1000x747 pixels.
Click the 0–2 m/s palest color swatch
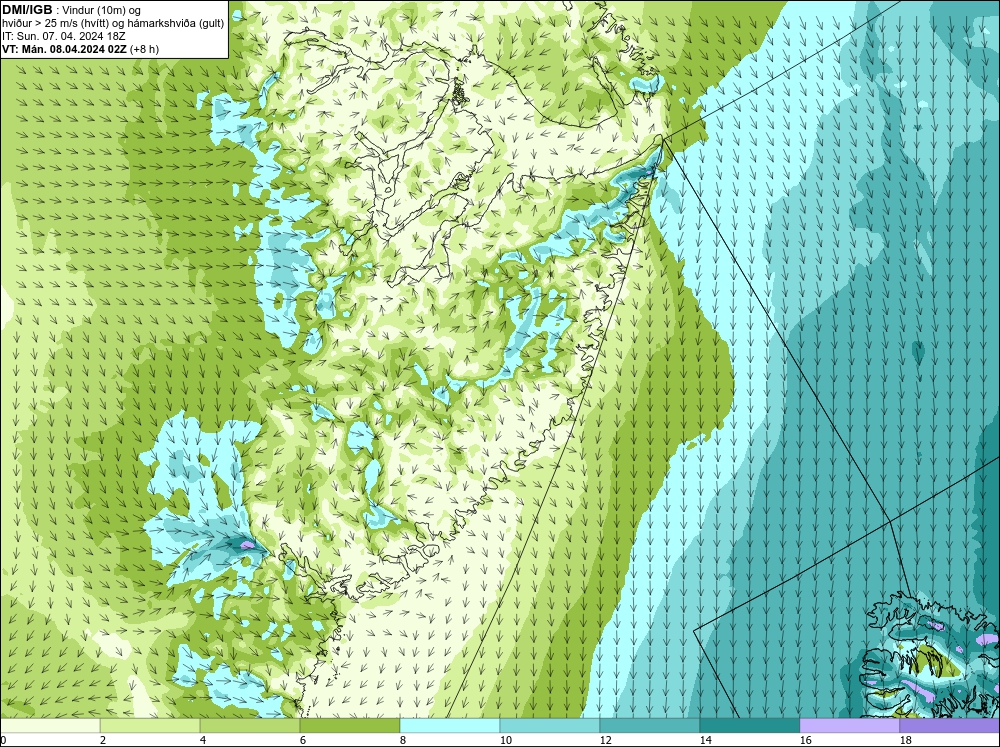[50, 726]
